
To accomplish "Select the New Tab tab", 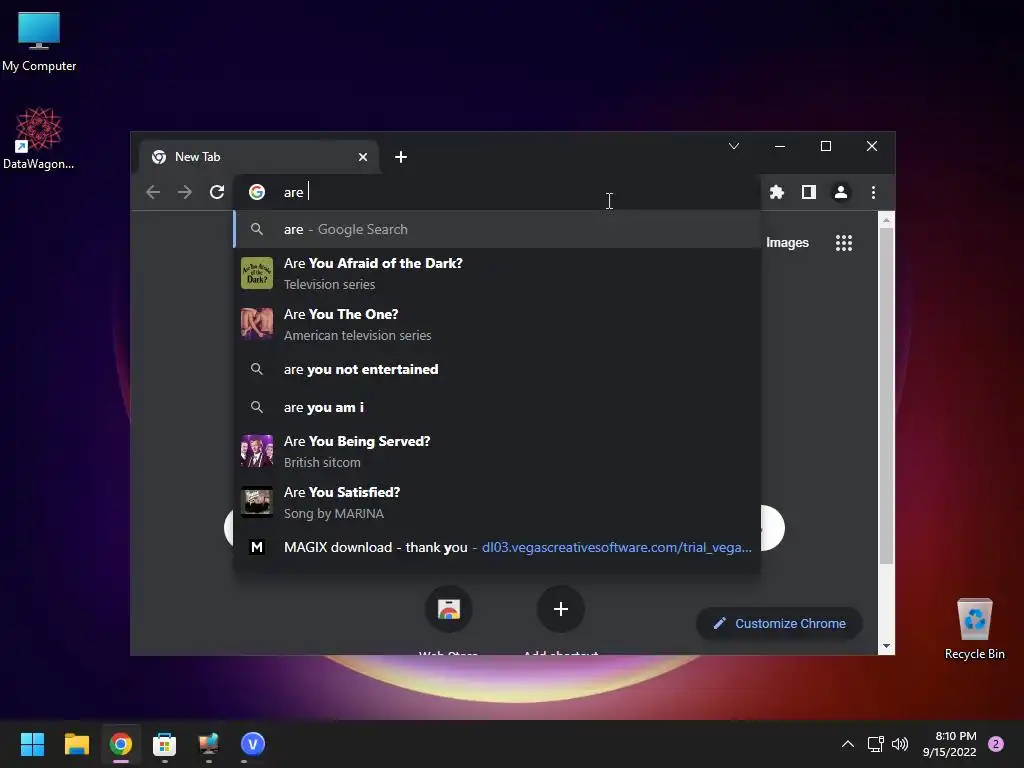I will 259,157.
